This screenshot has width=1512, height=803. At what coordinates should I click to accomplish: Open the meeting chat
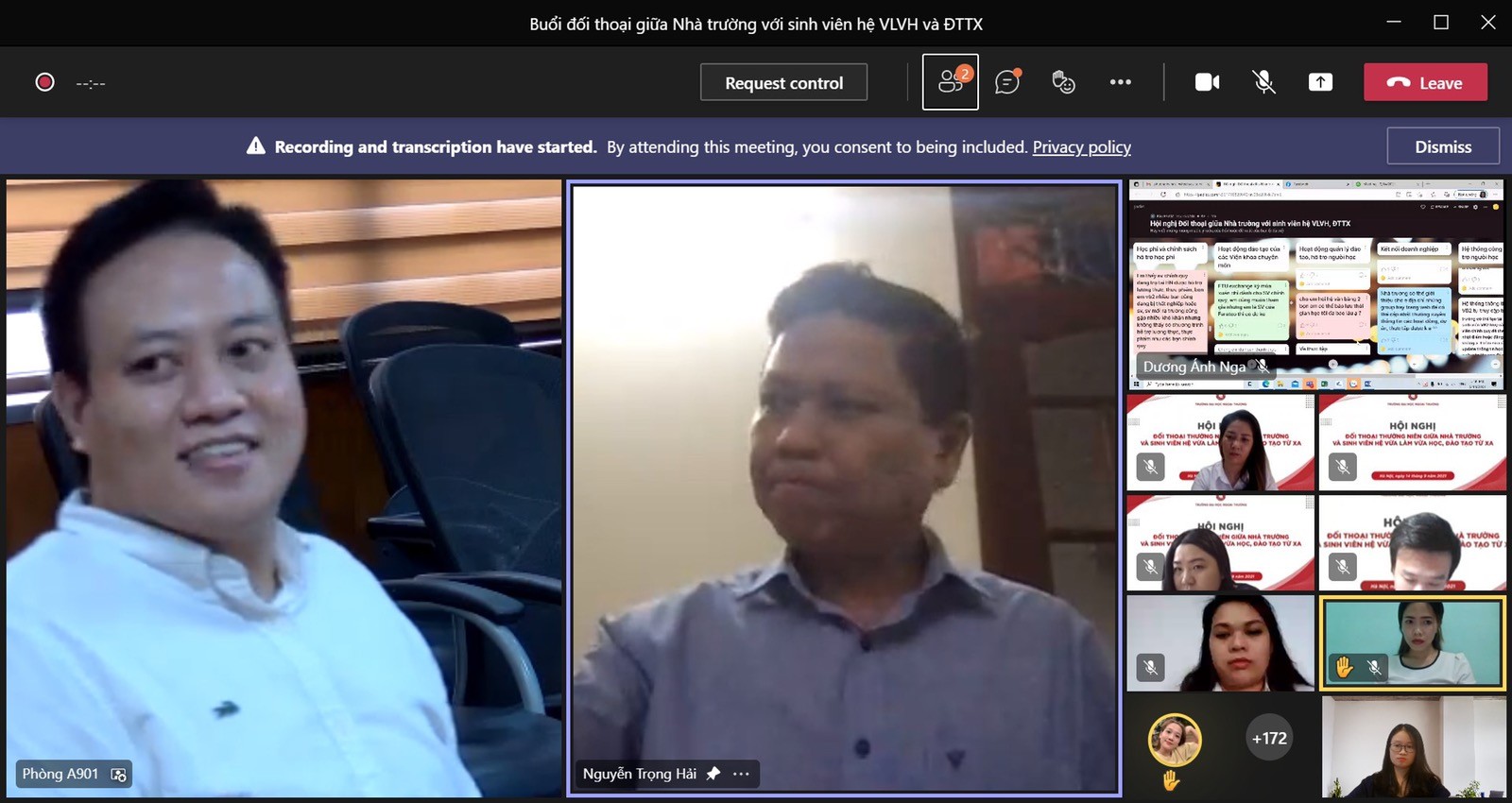point(1007,82)
